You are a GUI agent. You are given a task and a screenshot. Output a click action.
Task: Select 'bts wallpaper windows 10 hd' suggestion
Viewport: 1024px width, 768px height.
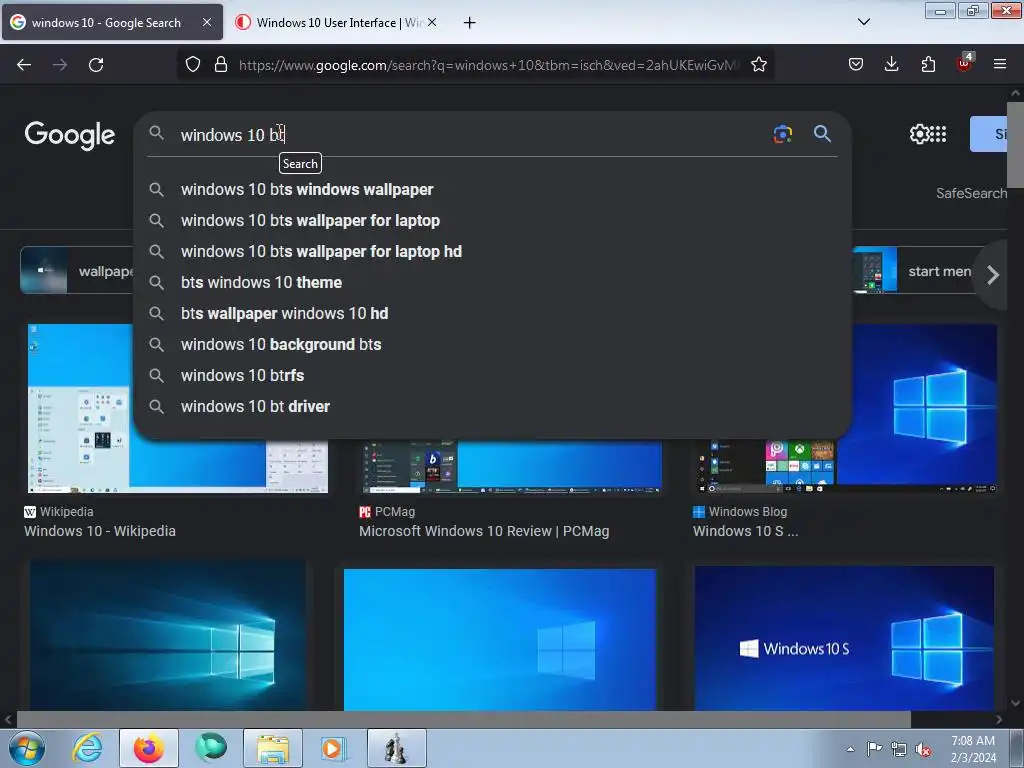(x=492, y=313)
